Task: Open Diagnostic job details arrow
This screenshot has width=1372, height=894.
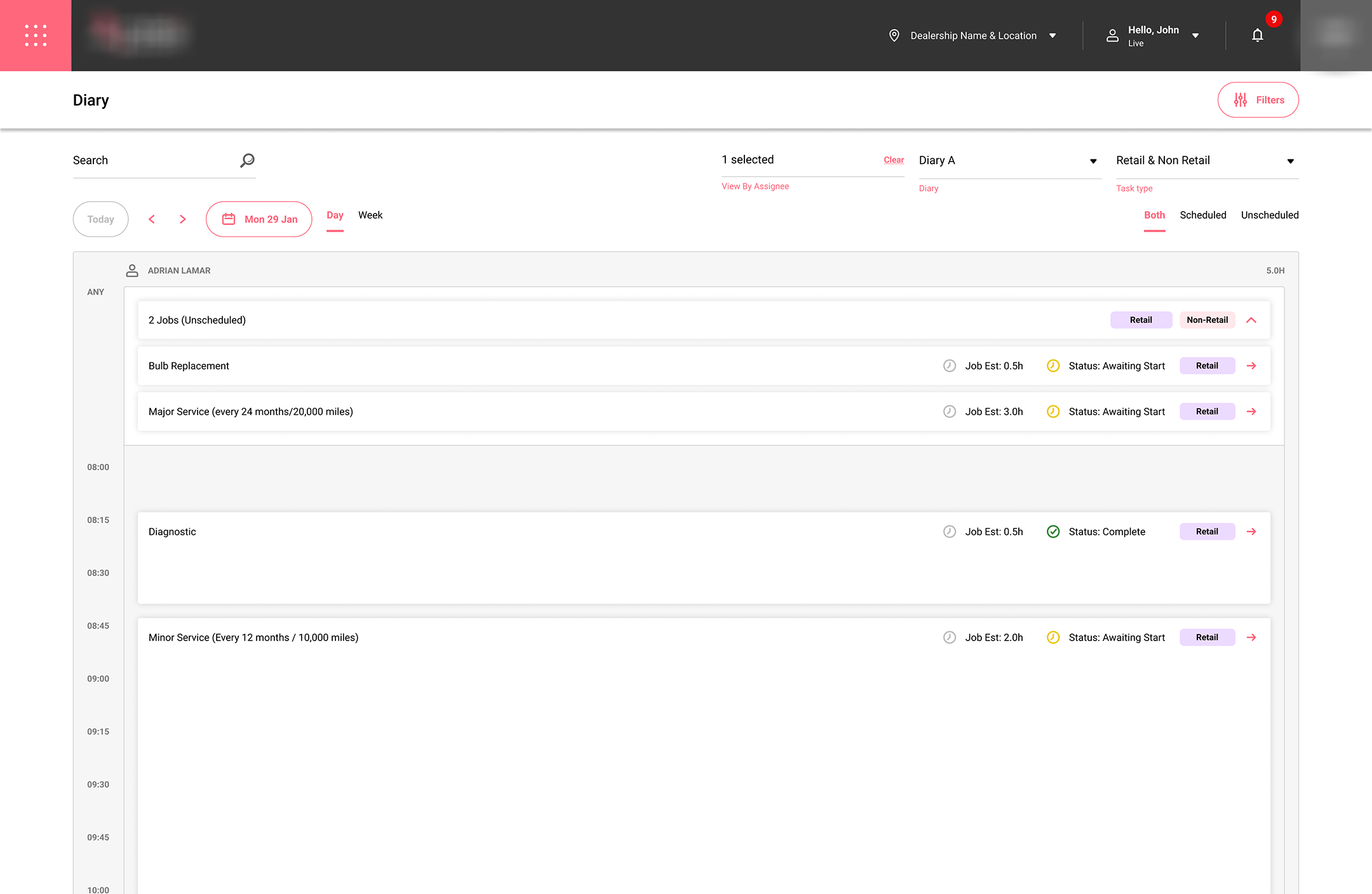Action: click(x=1251, y=532)
